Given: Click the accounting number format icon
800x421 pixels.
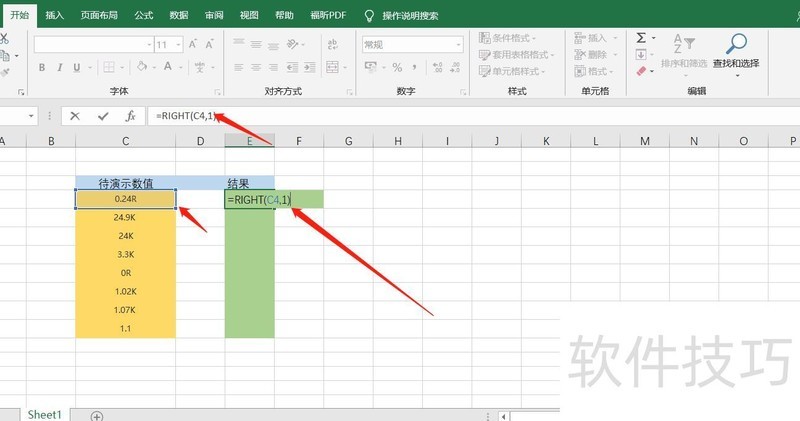Looking at the screenshot, I should 371,67.
